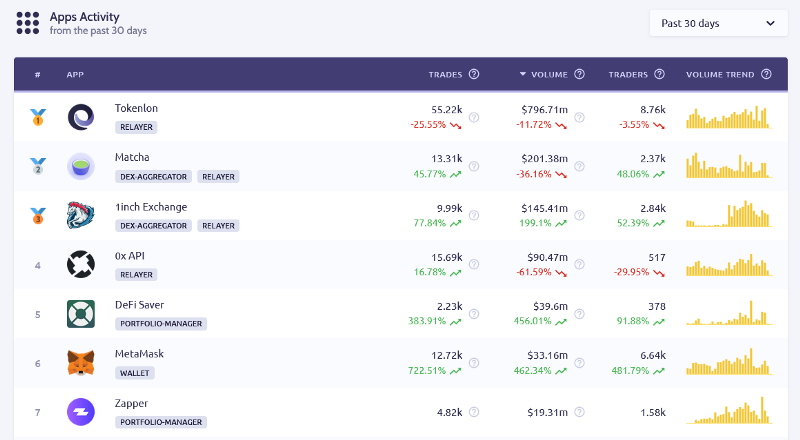Open the DeFi Saver app link
The height and width of the screenshot is (440, 800).
coord(139,305)
